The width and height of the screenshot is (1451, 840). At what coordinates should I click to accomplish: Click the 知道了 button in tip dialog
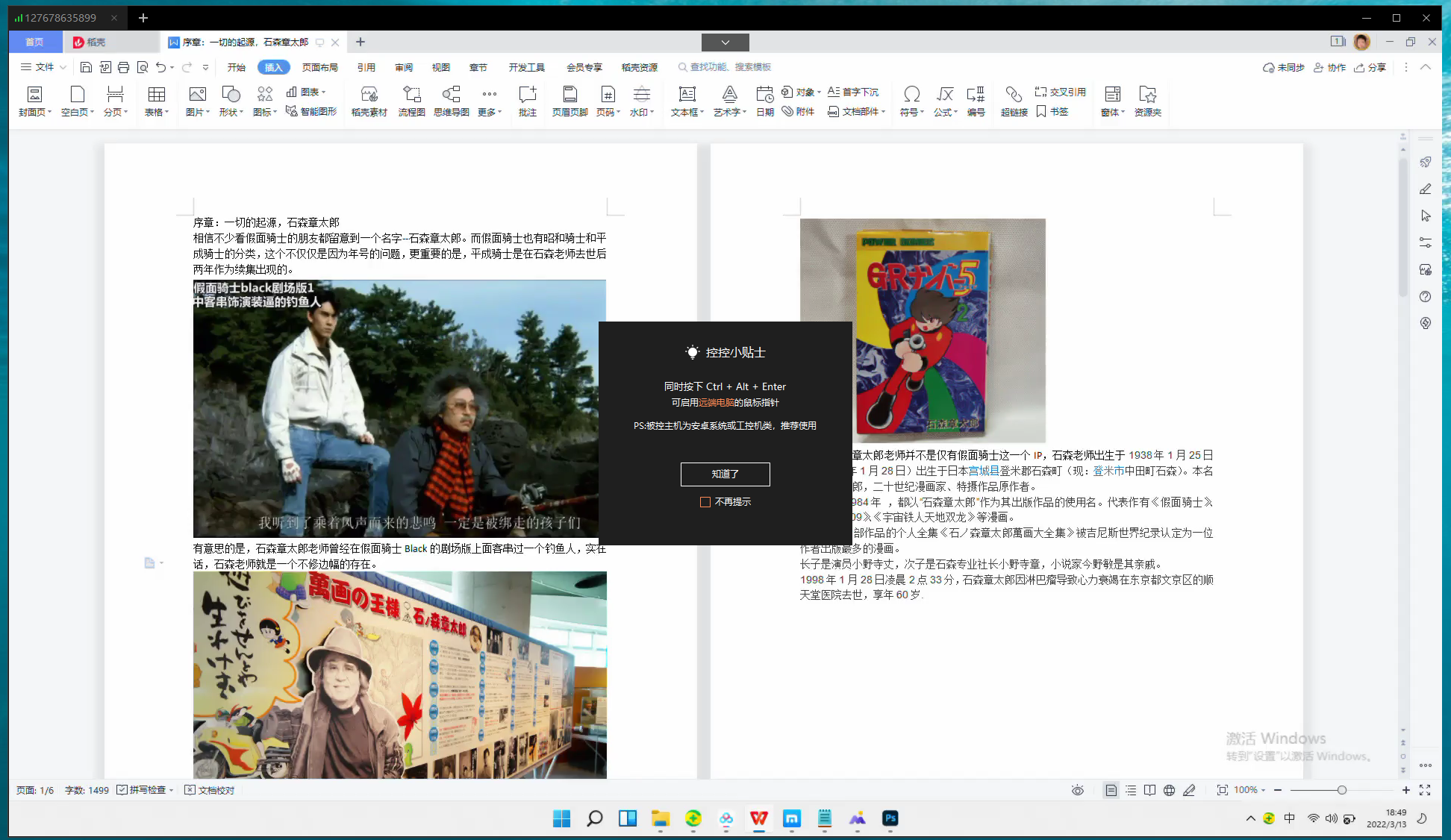(725, 474)
